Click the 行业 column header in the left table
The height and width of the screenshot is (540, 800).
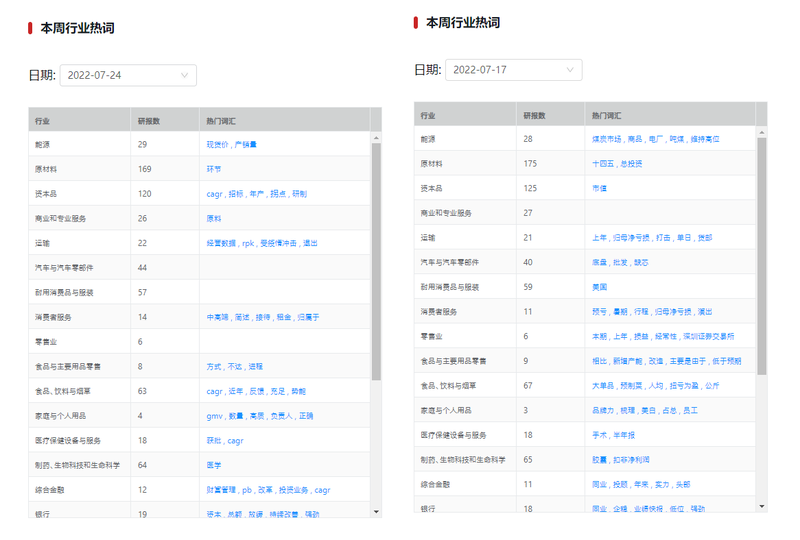42,120
